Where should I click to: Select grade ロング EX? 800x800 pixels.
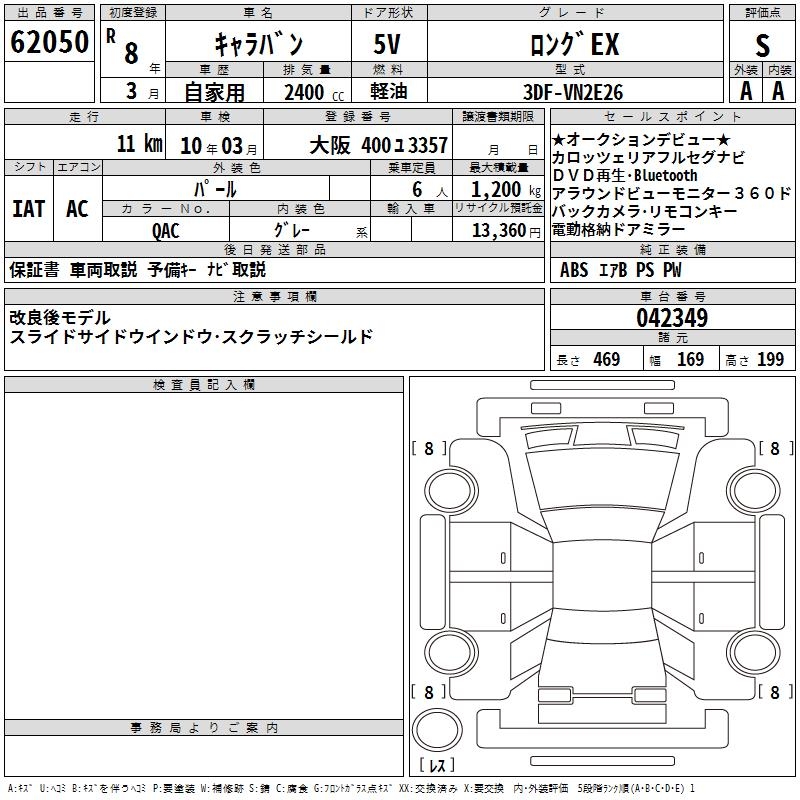point(575,44)
